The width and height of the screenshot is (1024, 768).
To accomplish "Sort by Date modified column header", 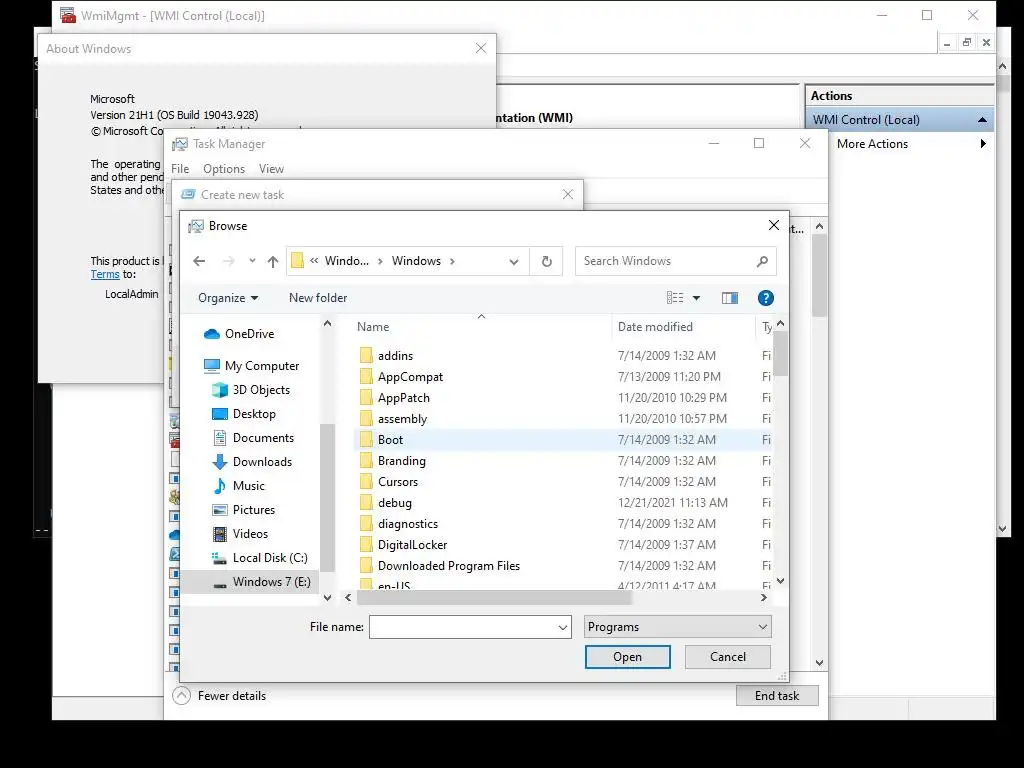I will pyautogui.click(x=655, y=327).
